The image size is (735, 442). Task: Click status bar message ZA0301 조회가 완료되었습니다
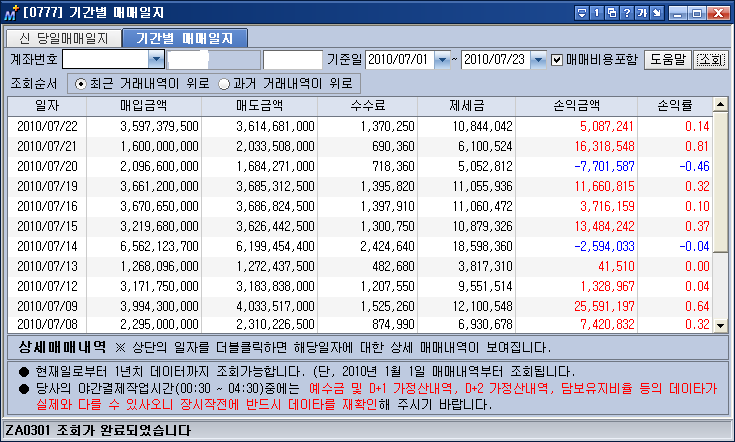point(98,430)
